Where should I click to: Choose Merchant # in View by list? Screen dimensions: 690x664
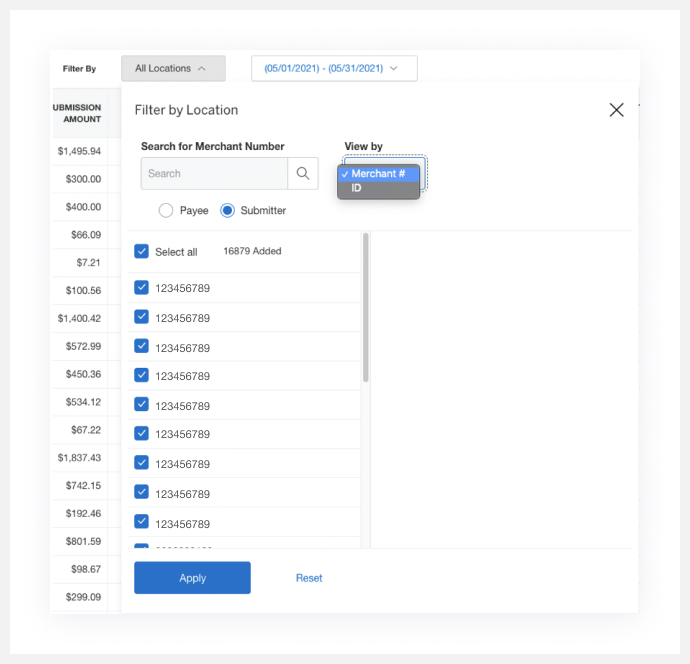point(378,174)
